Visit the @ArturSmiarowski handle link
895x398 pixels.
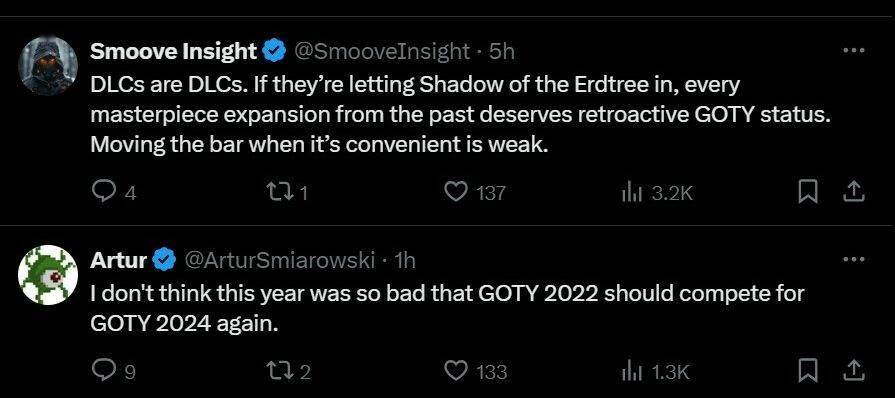[x=281, y=261]
